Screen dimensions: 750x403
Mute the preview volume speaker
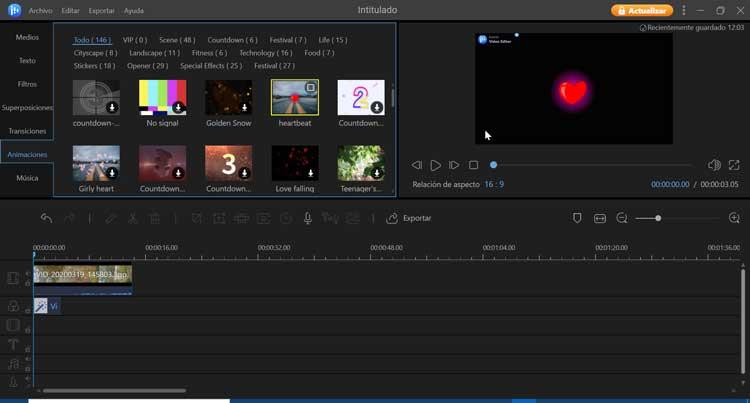point(714,165)
